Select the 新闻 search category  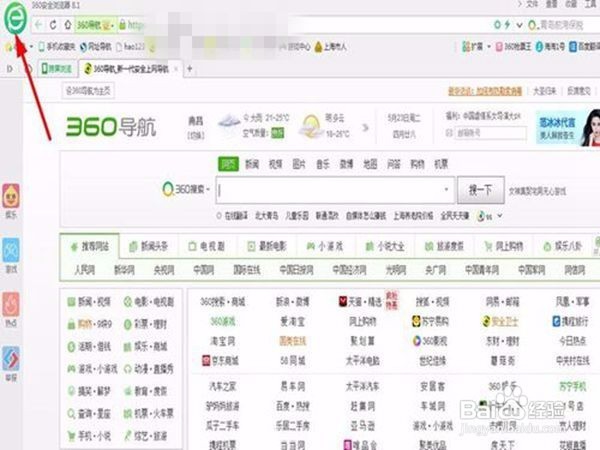(252, 164)
